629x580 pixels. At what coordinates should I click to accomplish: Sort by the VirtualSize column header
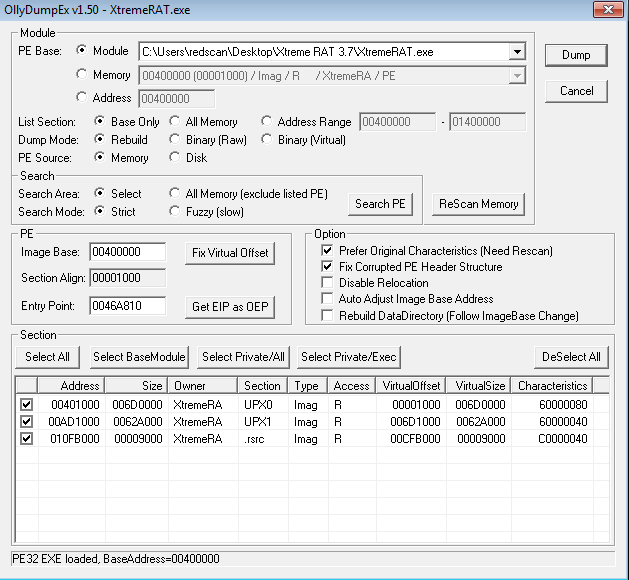(x=478, y=386)
